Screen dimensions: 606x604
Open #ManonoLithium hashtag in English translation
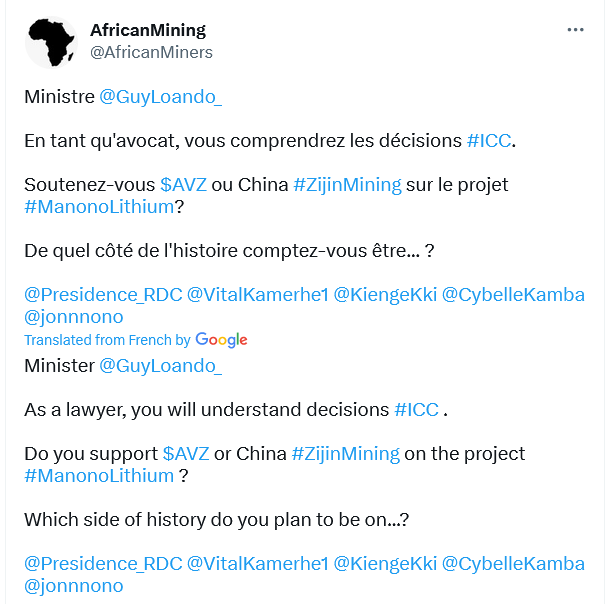coord(99,476)
